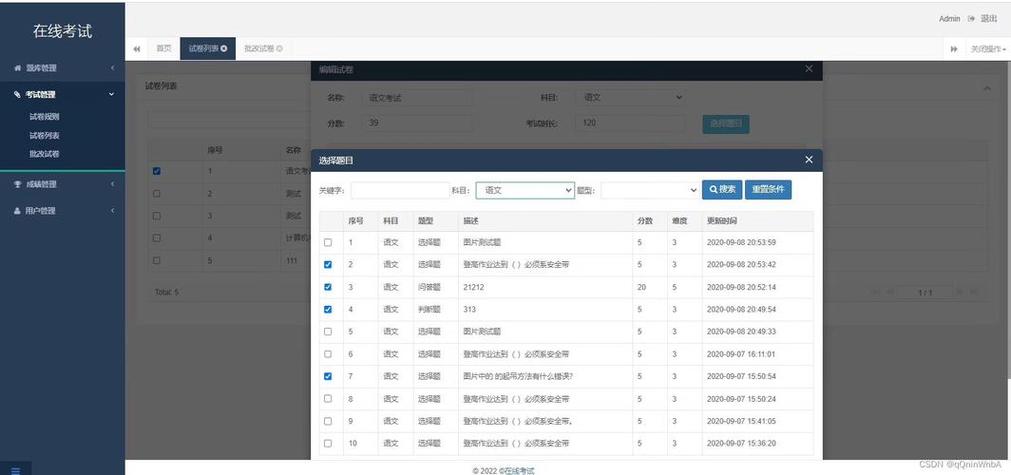Close the 试卷列表 tab via its x icon

[x=224, y=48]
